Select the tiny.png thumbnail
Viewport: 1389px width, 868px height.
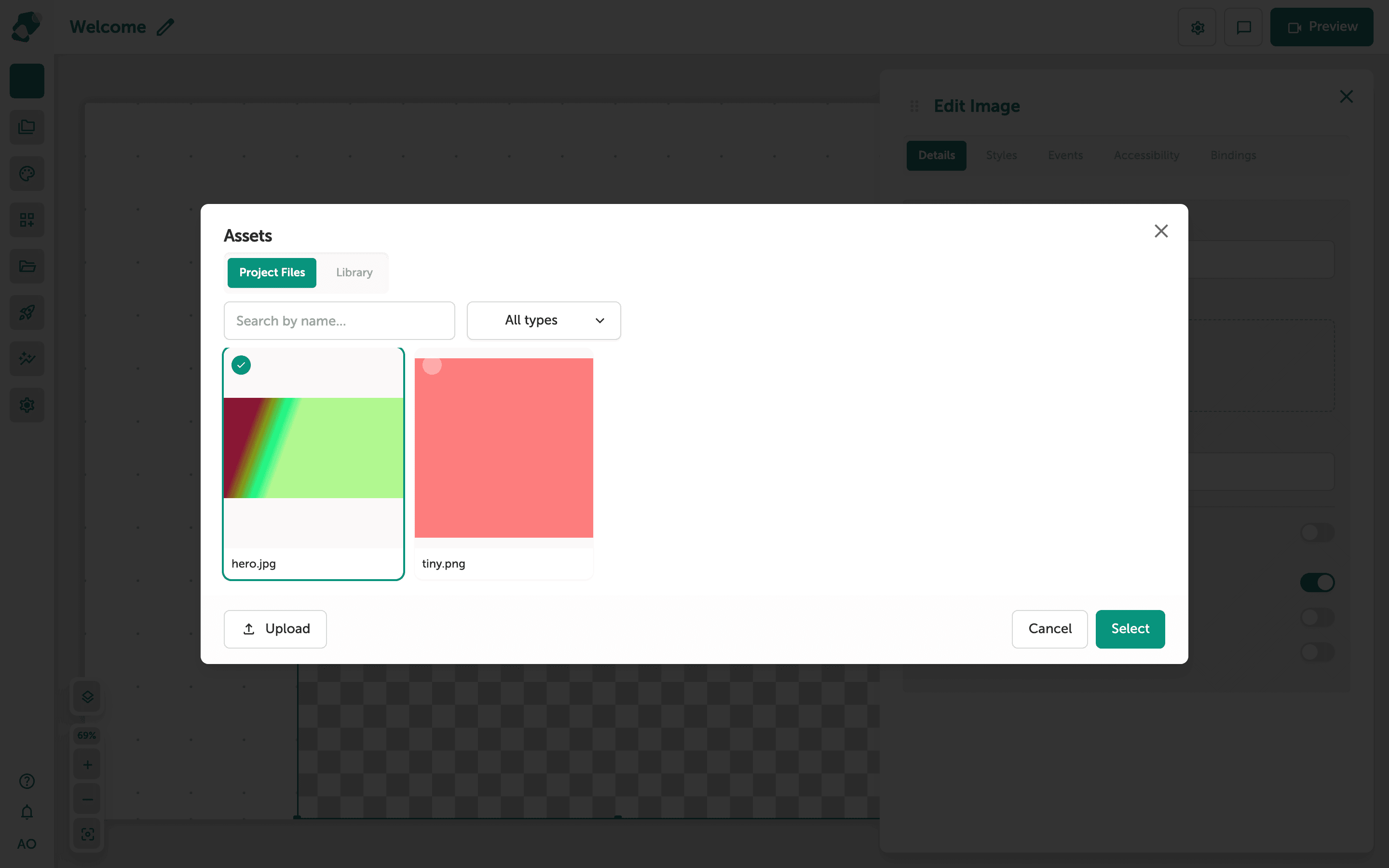[x=504, y=448]
